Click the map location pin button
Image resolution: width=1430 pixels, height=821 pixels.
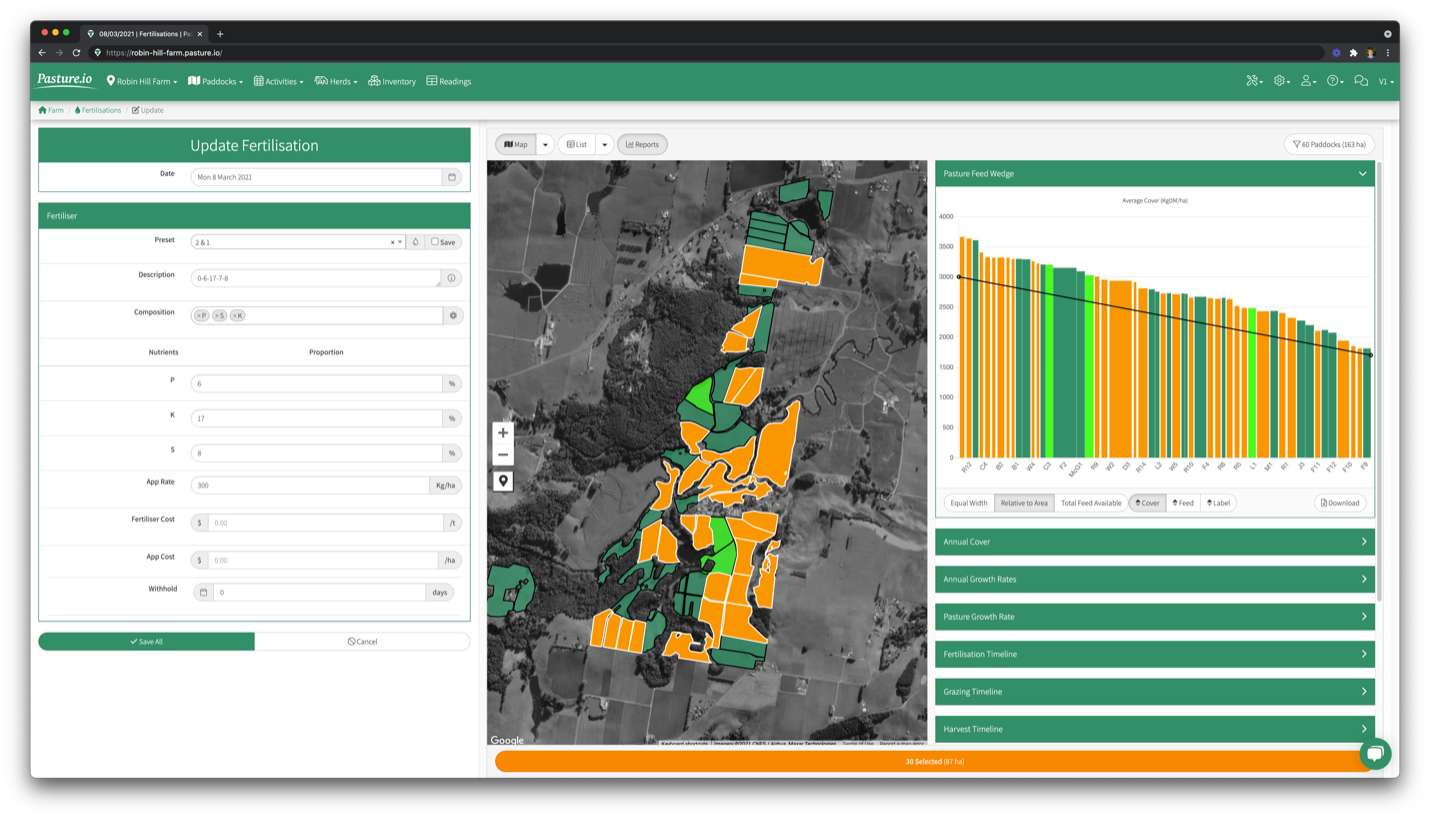[x=503, y=481]
